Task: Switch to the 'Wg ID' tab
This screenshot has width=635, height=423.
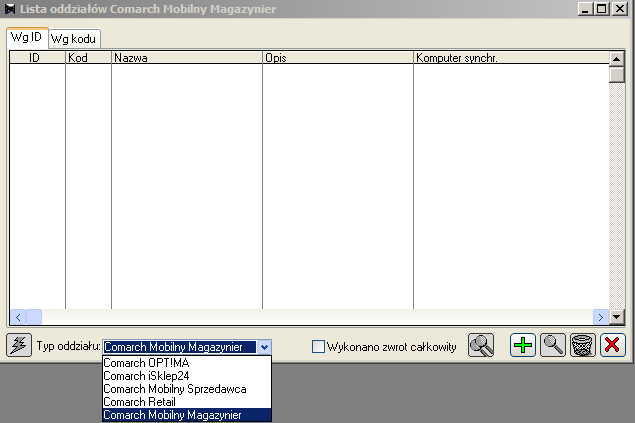Action: pyautogui.click(x=27, y=37)
